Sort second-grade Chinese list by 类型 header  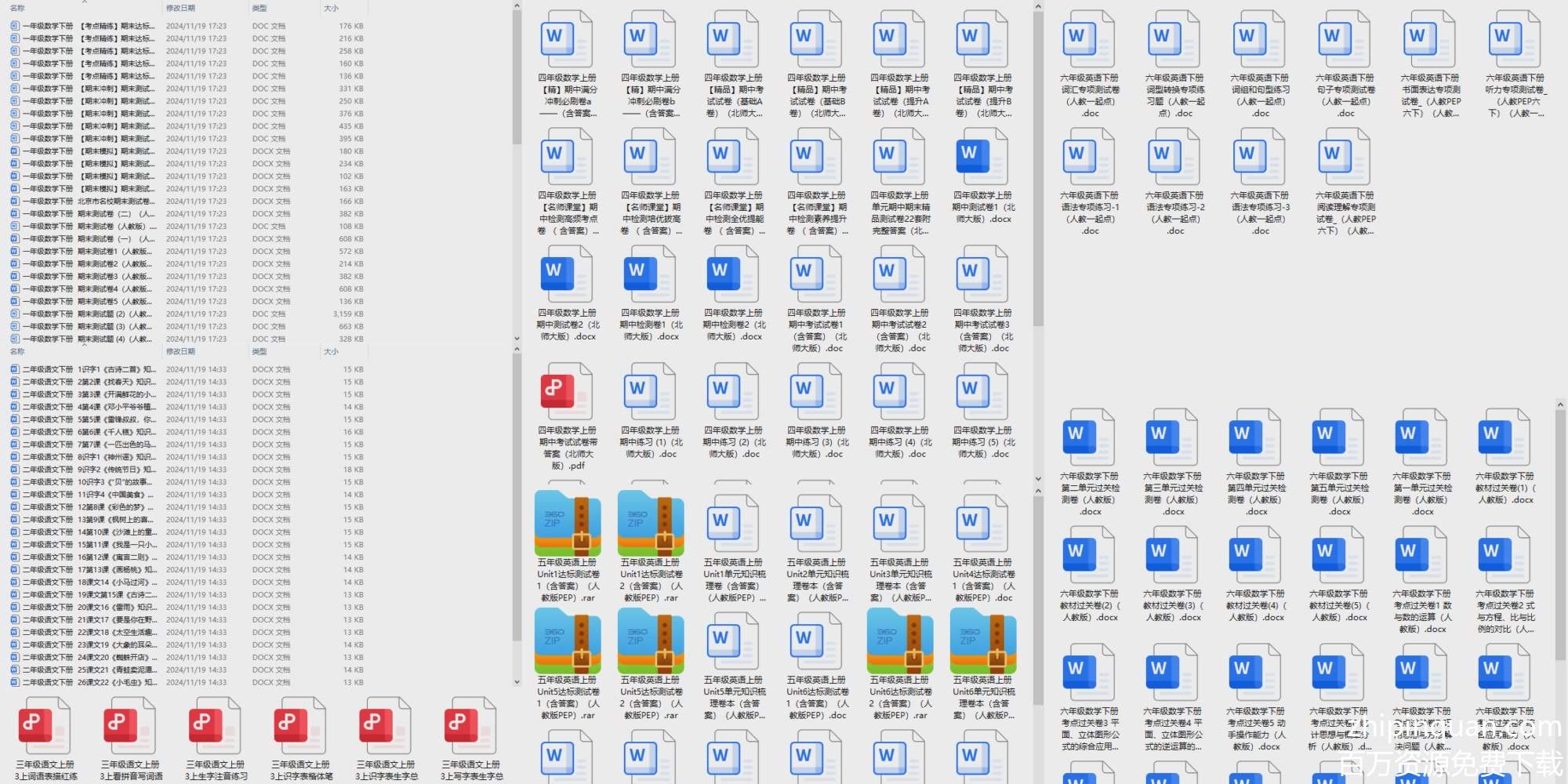[x=260, y=352]
